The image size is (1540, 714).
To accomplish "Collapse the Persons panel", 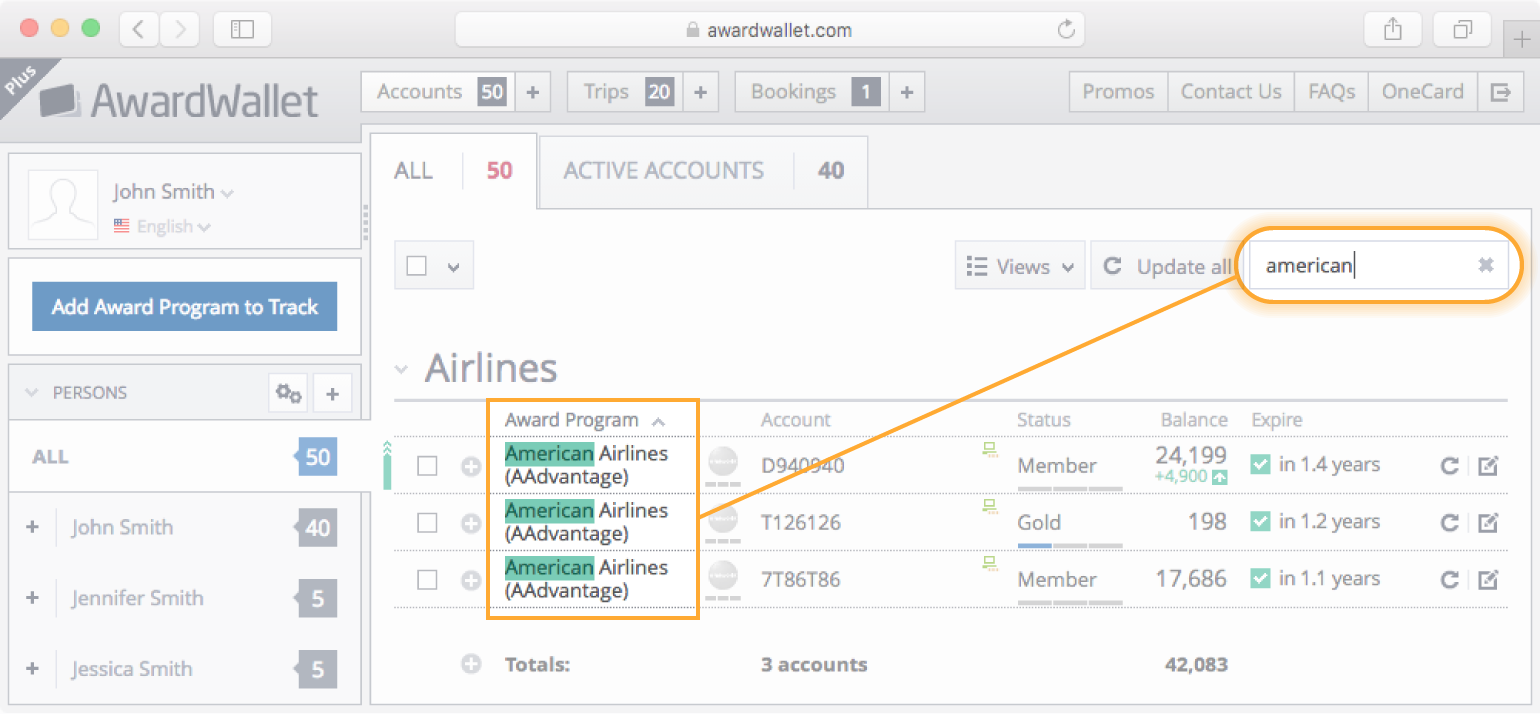I will (32, 393).
